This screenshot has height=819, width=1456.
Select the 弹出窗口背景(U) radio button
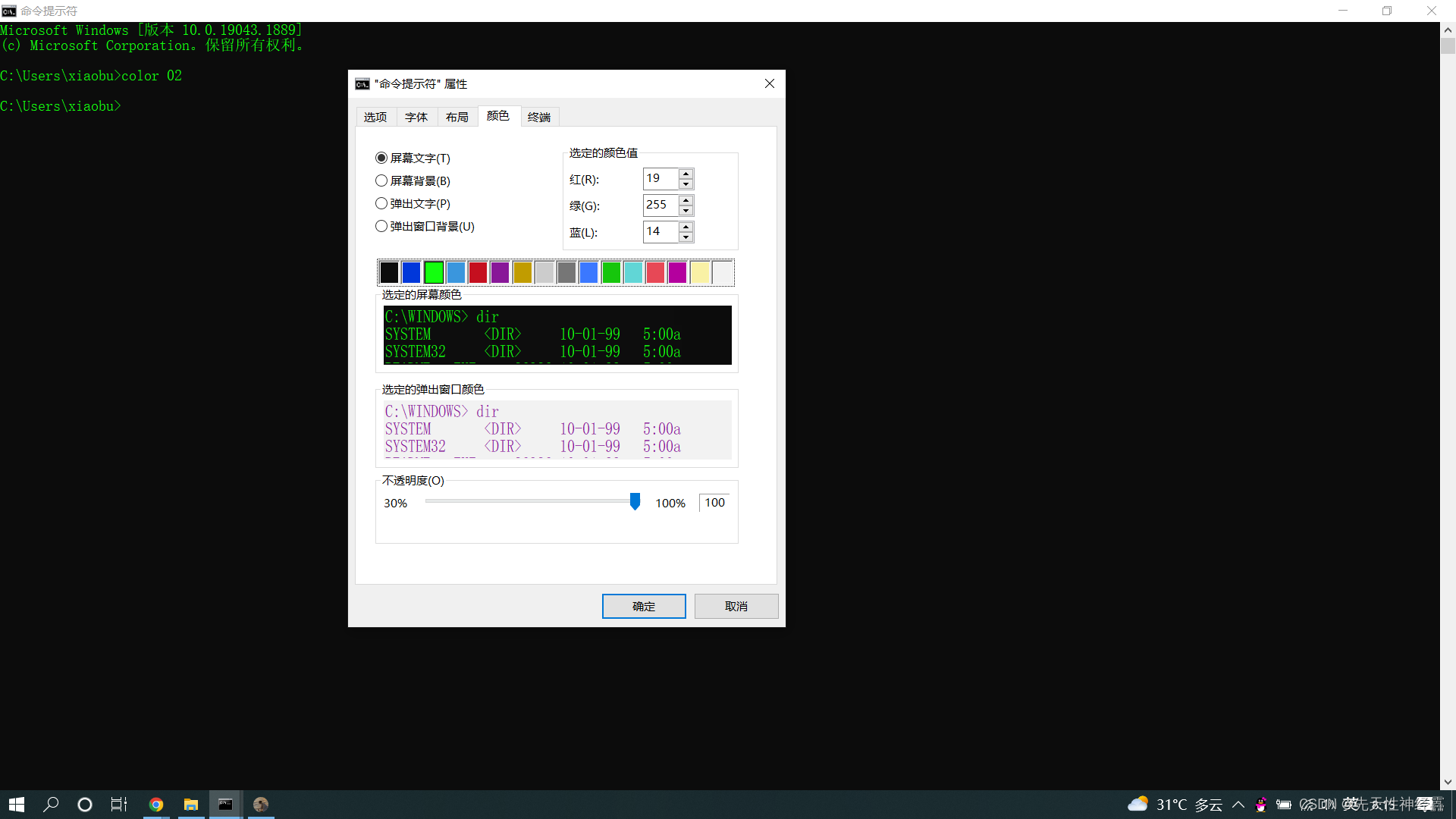(x=381, y=226)
